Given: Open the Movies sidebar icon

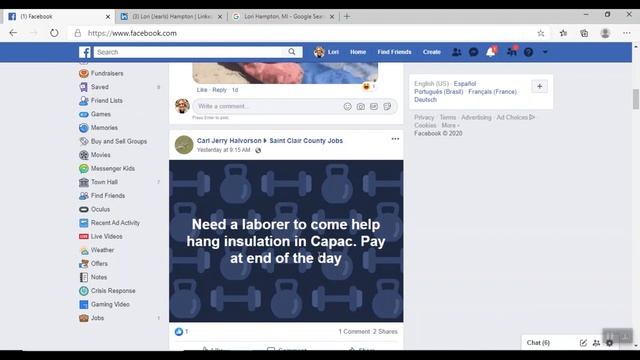Looking at the screenshot, I should pos(84,155).
